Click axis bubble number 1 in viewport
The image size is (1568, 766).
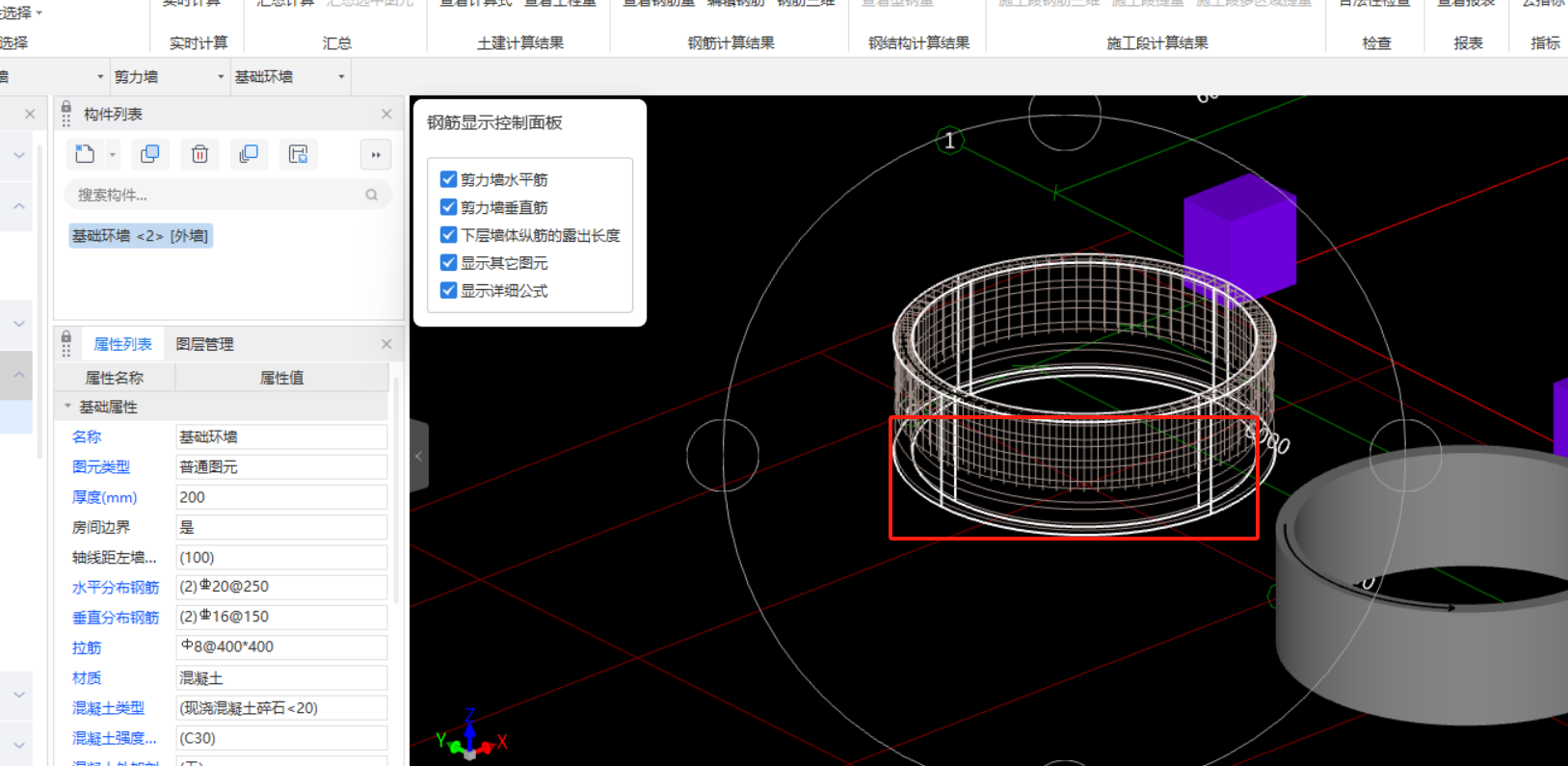(949, 141)
